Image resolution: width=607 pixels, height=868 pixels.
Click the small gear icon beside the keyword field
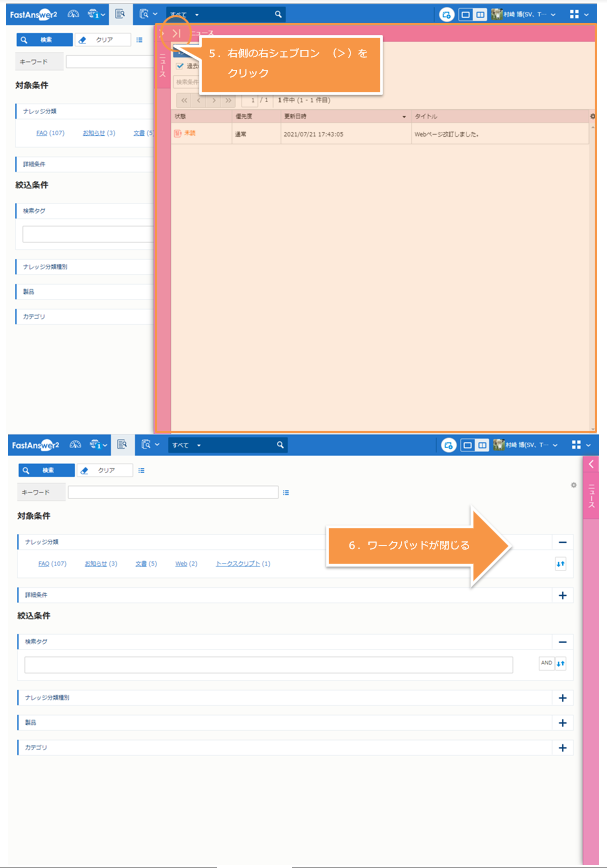tap(573, 485)
